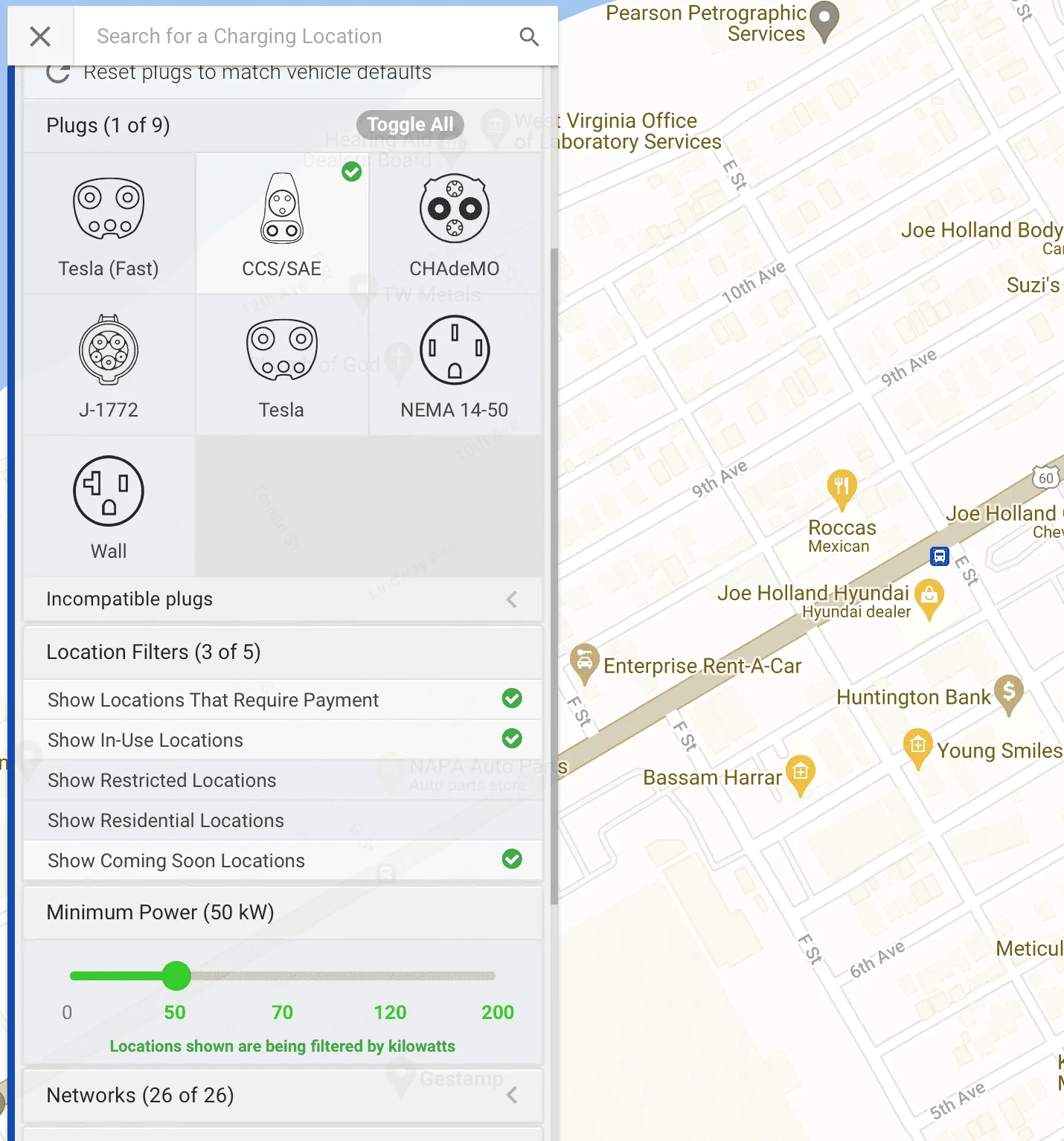Open Bassam Harrar map pin
The width and height of the screenshot is (1064, 1141).
tap(801, 774)
